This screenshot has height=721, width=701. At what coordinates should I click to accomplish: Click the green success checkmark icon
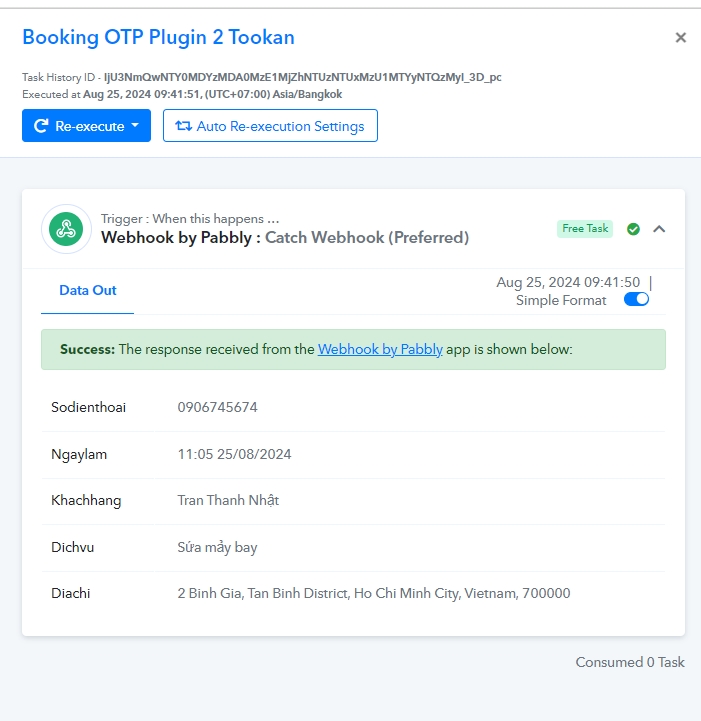point(633,229)
